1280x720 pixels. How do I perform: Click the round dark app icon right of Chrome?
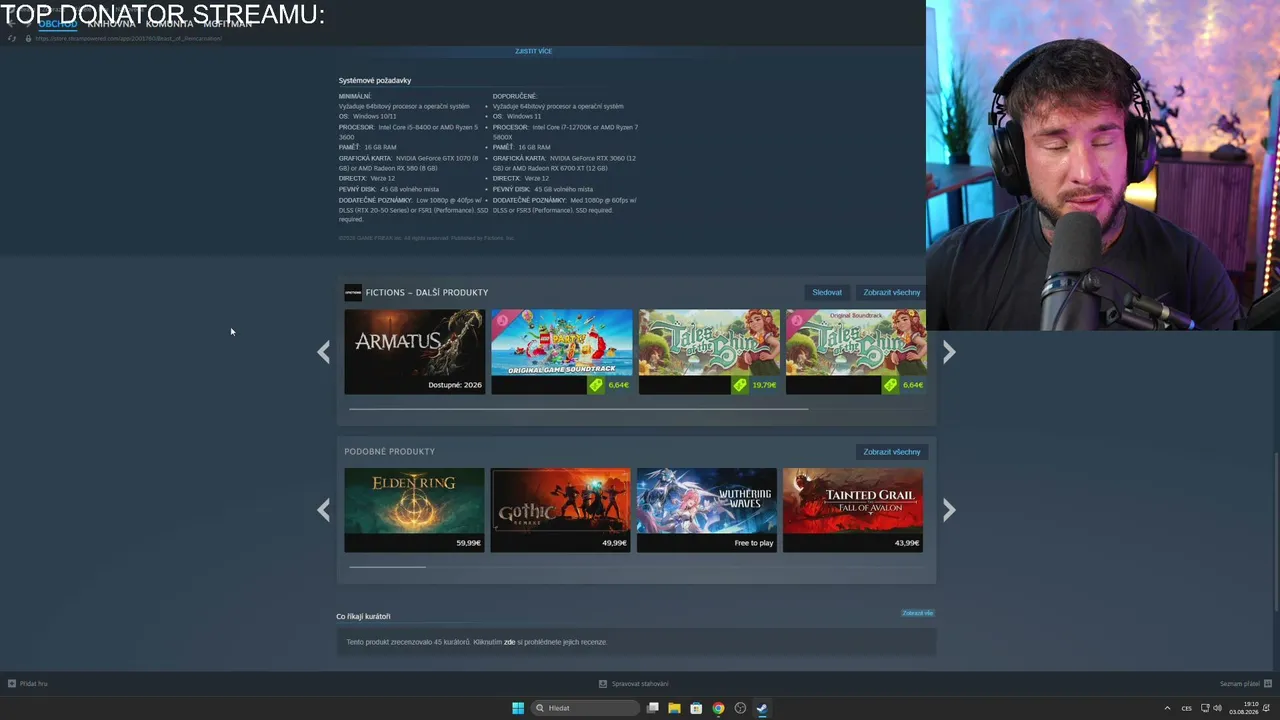point(740,708)
